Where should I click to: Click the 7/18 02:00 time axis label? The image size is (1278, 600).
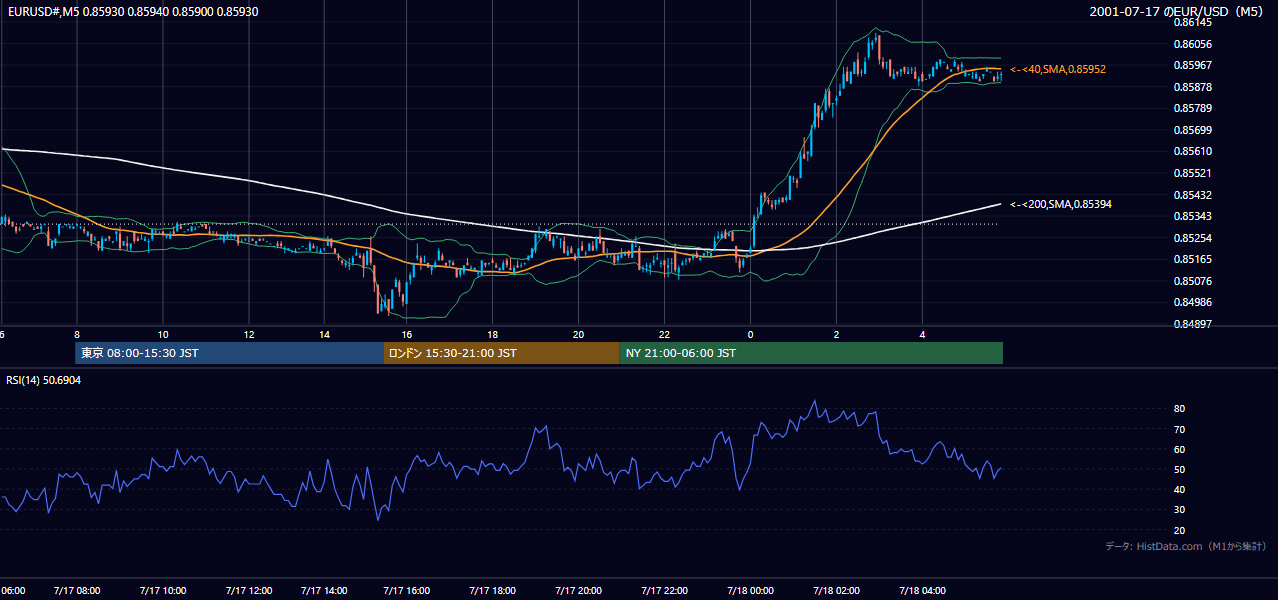click(x=837, y=590)
